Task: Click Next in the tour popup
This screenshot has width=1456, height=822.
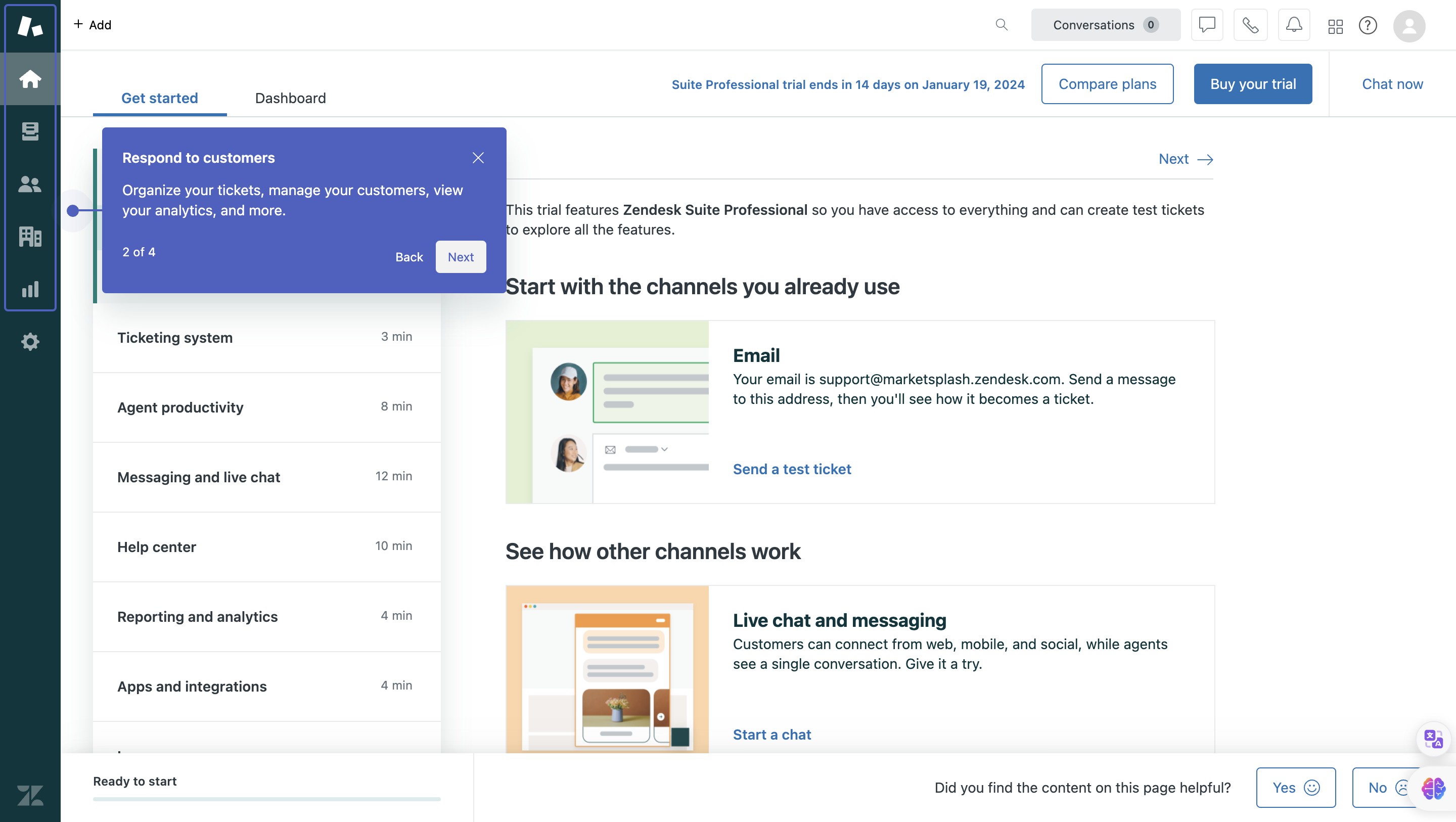Action: [x=460, y=257]
